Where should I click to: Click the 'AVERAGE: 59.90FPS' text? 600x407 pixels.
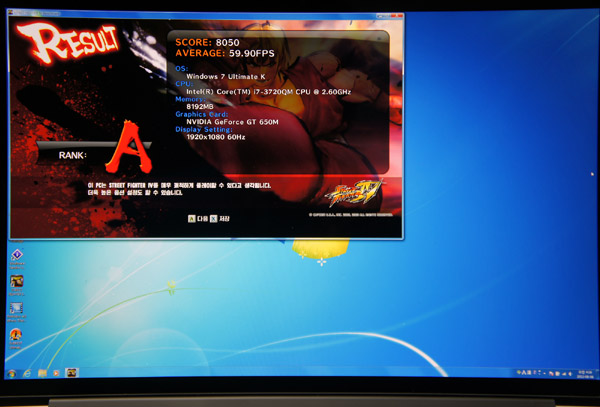click(225, 53)
